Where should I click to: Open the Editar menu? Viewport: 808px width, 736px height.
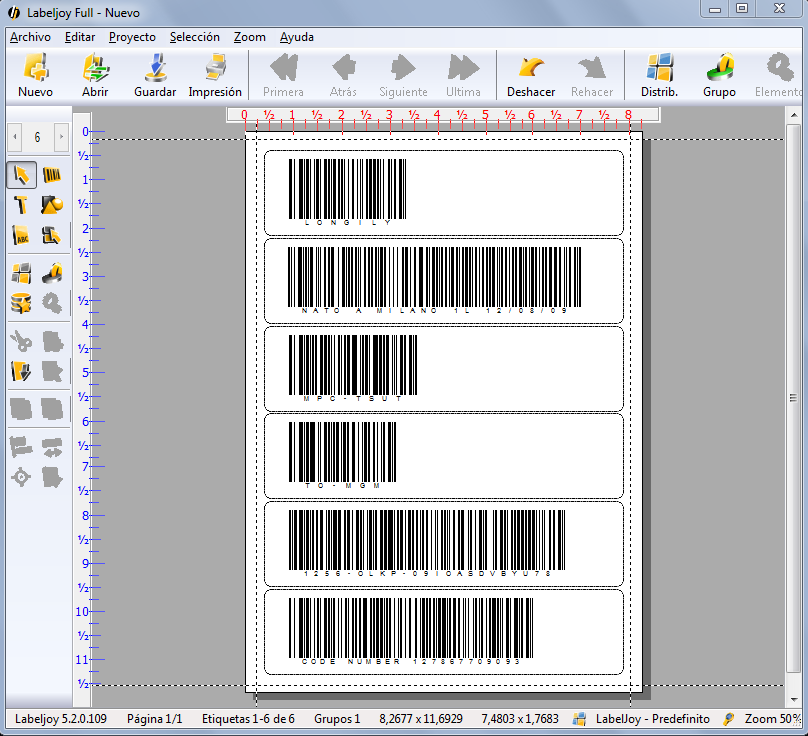80,37
